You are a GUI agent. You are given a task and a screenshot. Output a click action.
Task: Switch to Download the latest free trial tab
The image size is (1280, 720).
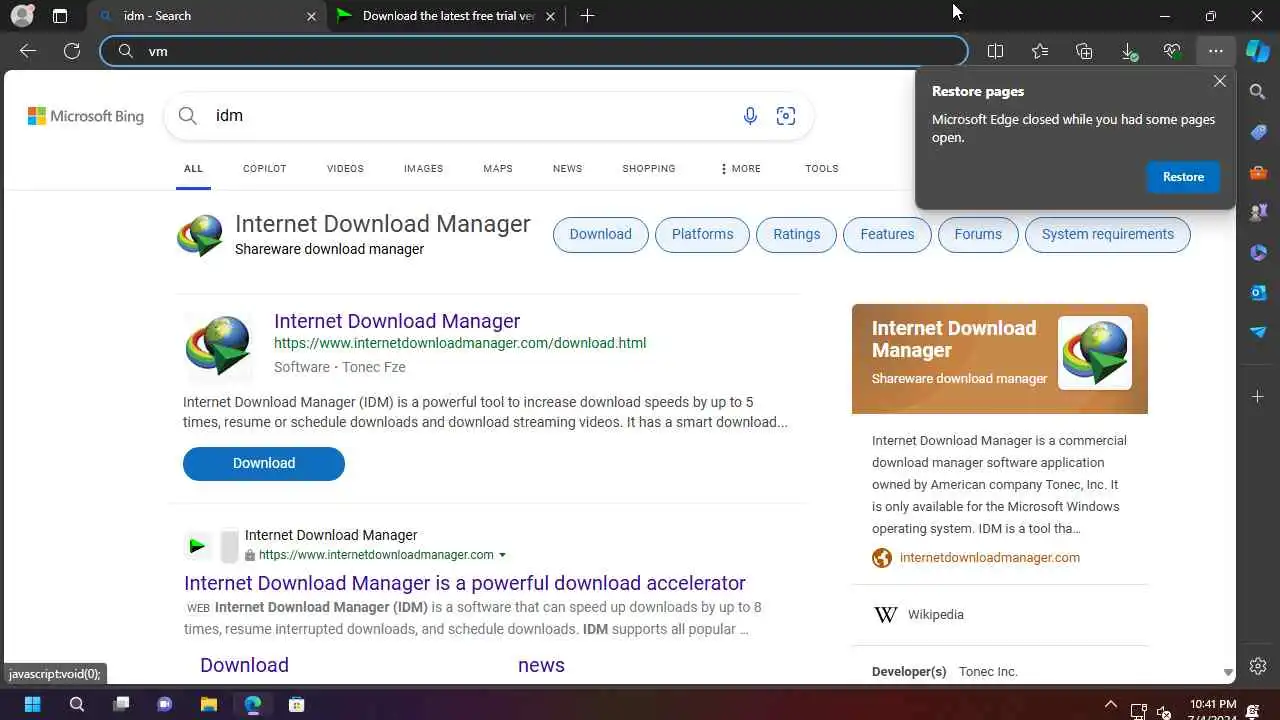pyautogui.click(x=448, y=16)
